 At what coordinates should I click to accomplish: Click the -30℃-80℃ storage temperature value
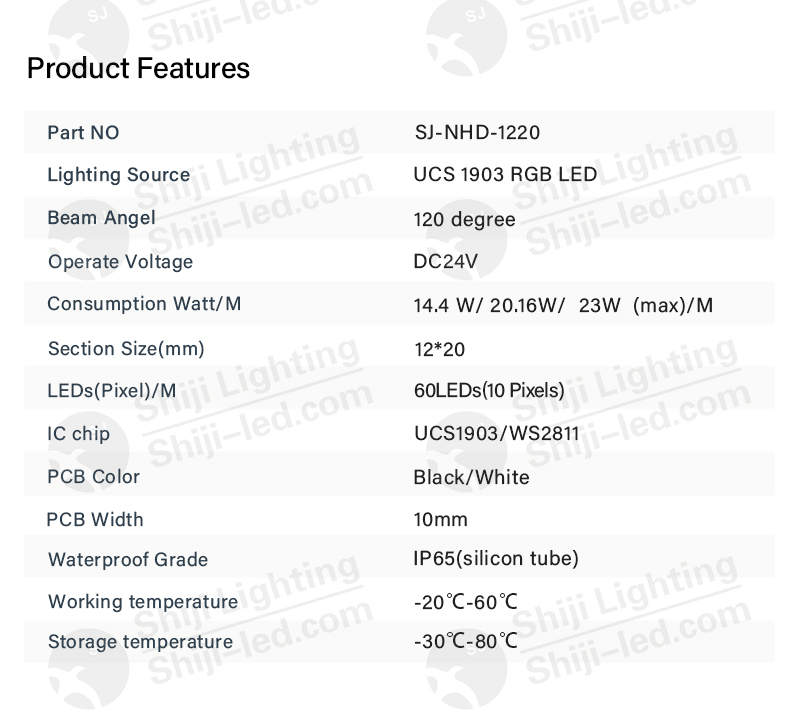click(465, 642)
